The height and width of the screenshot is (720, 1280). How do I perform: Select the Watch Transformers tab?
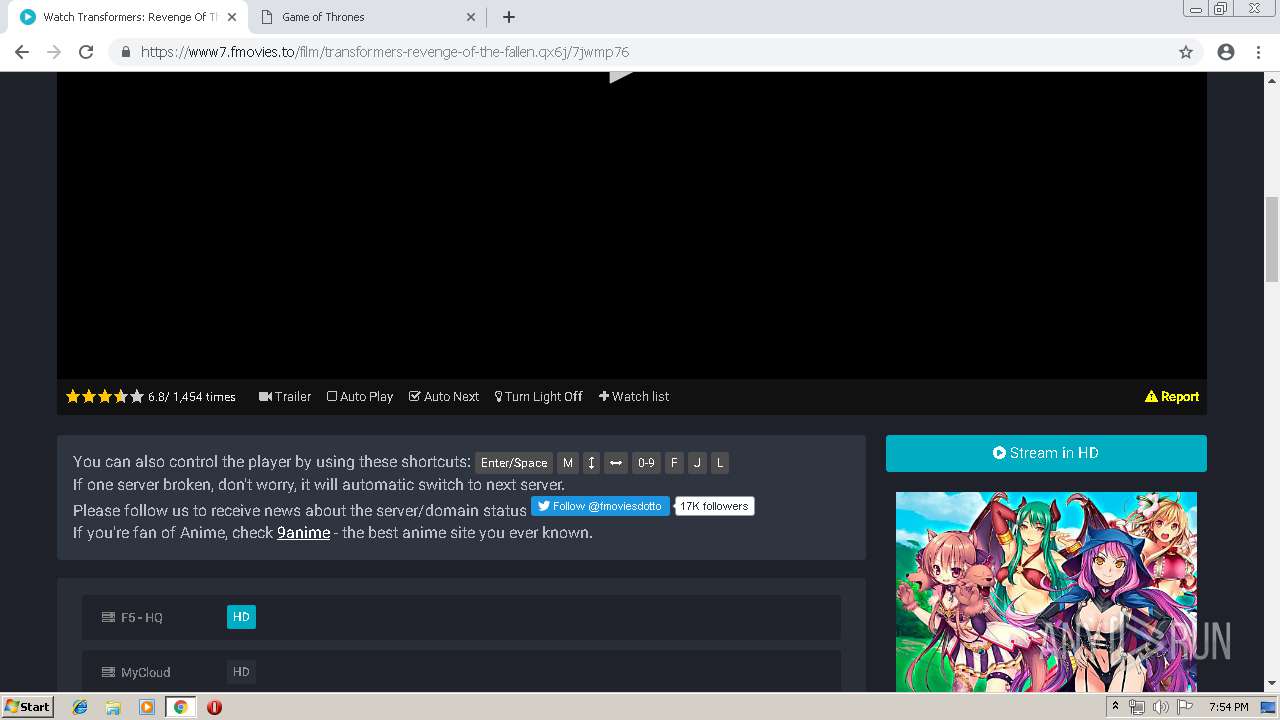127,17
